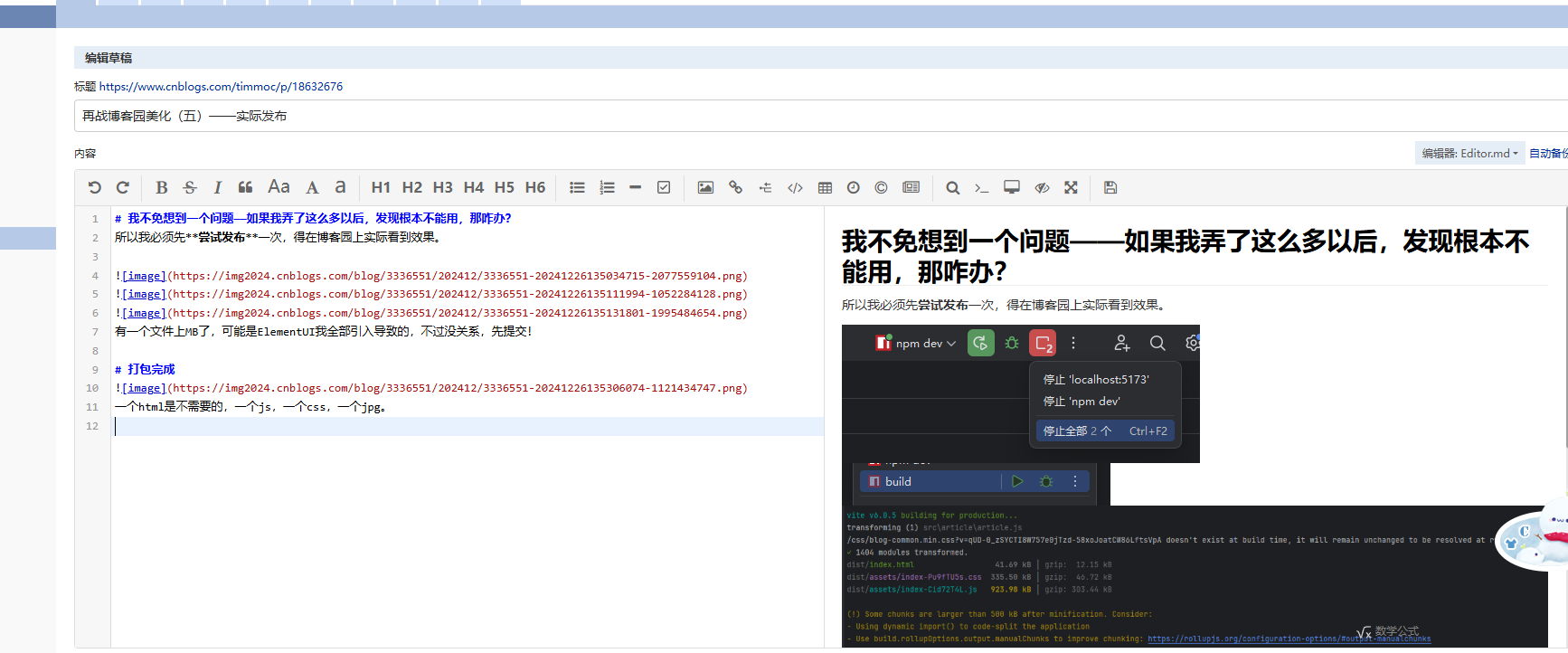Apply italic formatting
The width and height of the screenshot is (1568, 653).
[218, 187]
